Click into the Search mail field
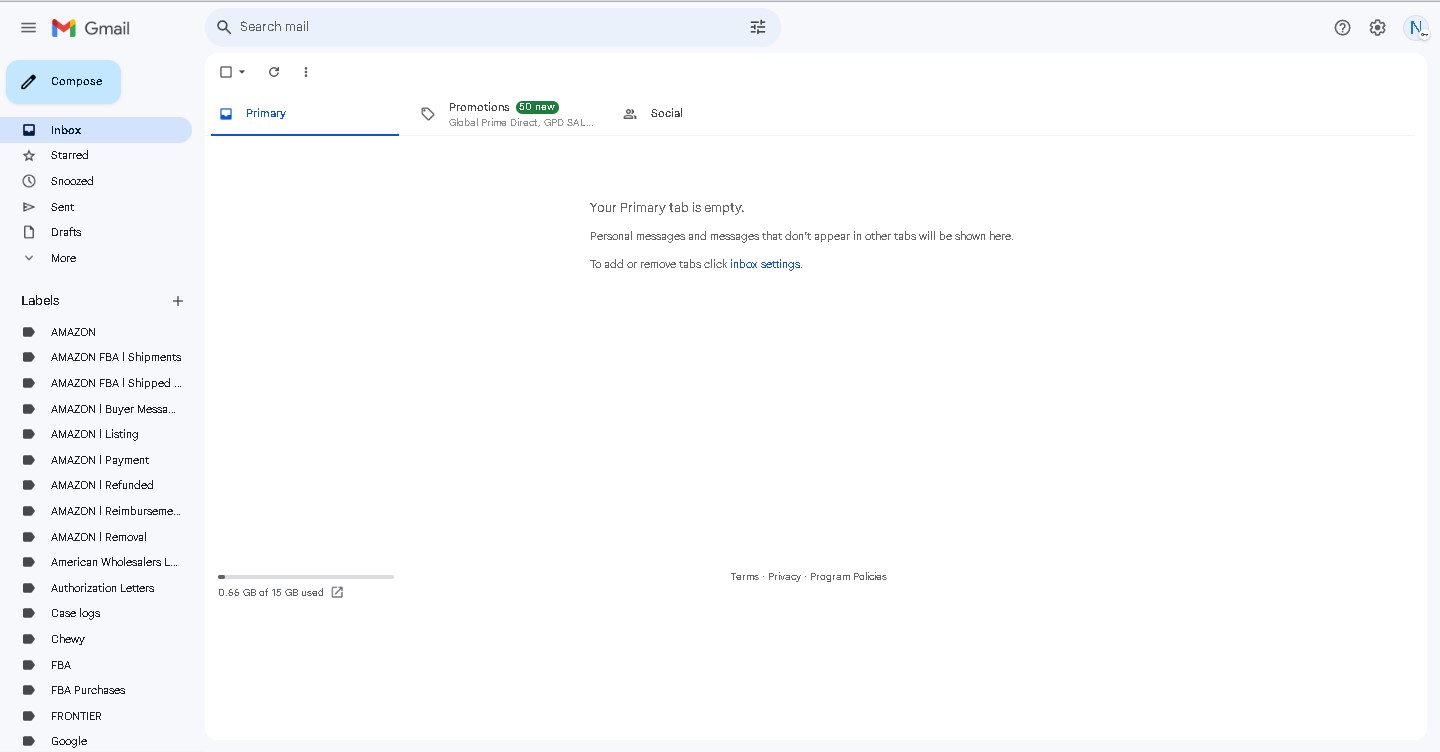1440x752 pixels. 490,27
